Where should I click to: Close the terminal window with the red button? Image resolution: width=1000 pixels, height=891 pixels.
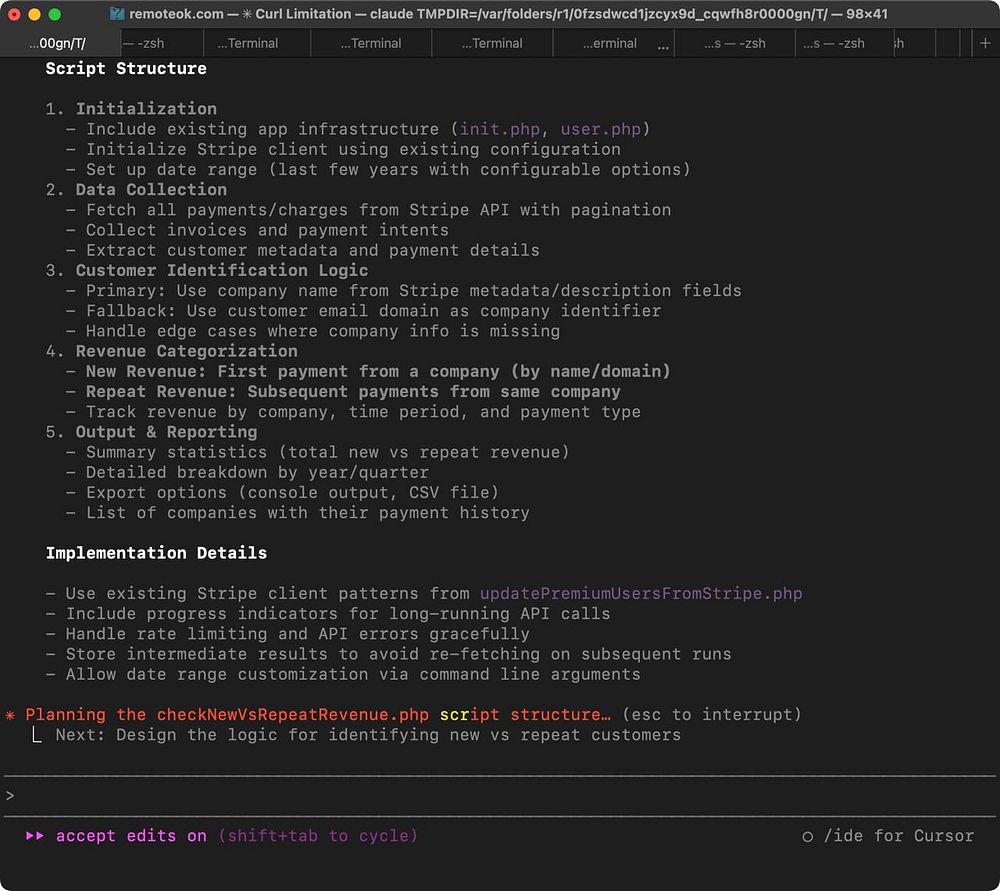pyautogui.click(x=14, y=14)
